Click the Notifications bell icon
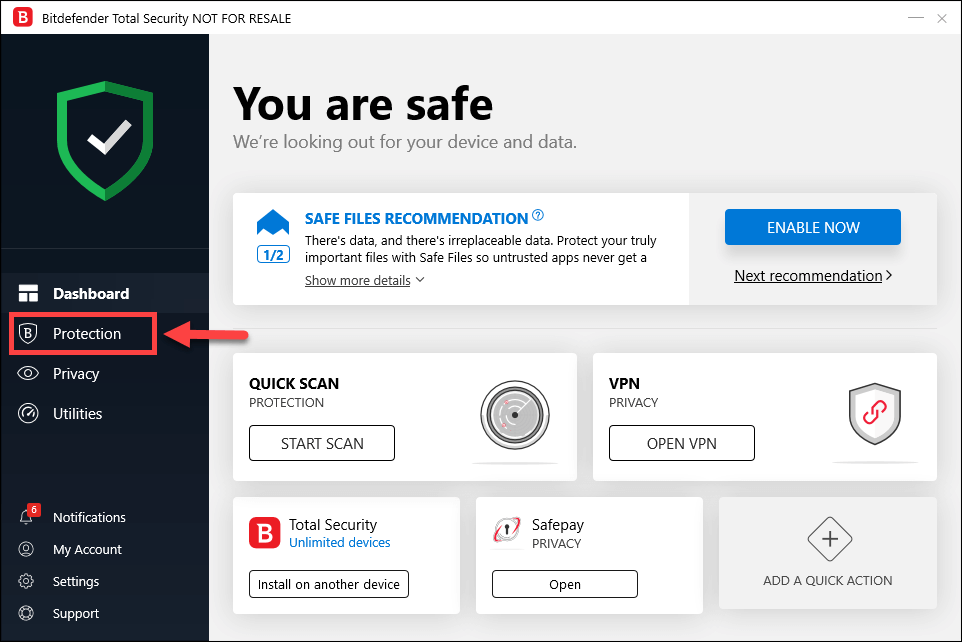962x642 pixels. pyautogui.click(x=27, y=517)
